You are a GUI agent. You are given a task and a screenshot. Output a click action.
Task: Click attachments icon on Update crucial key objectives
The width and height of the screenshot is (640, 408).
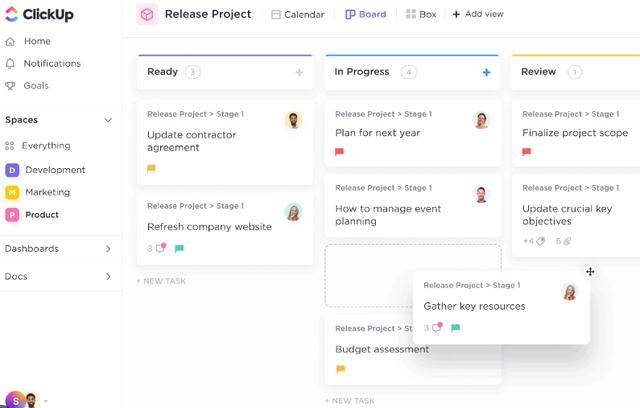(563, 241)
